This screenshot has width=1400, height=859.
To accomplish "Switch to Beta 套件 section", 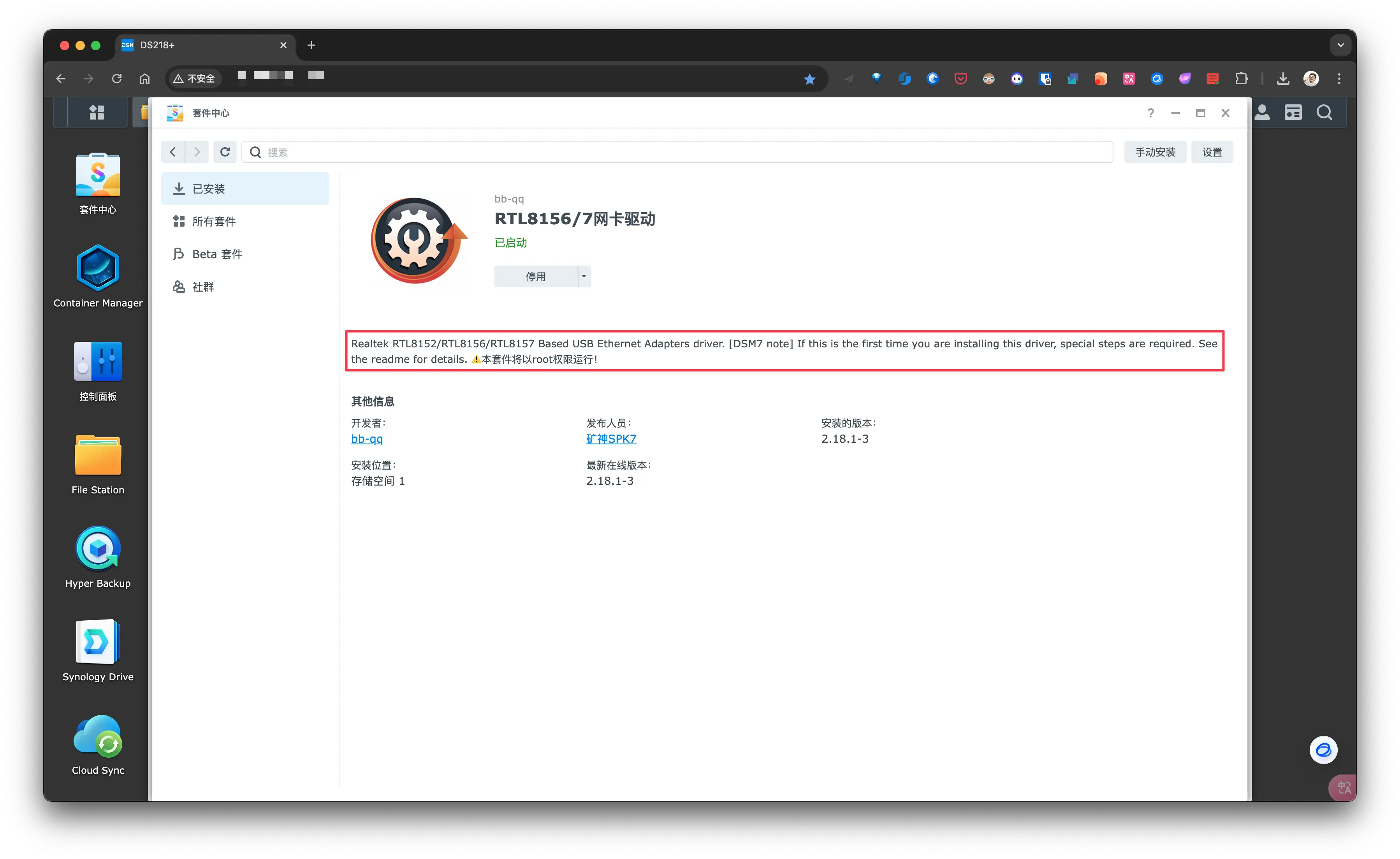I will coord(217,254).
